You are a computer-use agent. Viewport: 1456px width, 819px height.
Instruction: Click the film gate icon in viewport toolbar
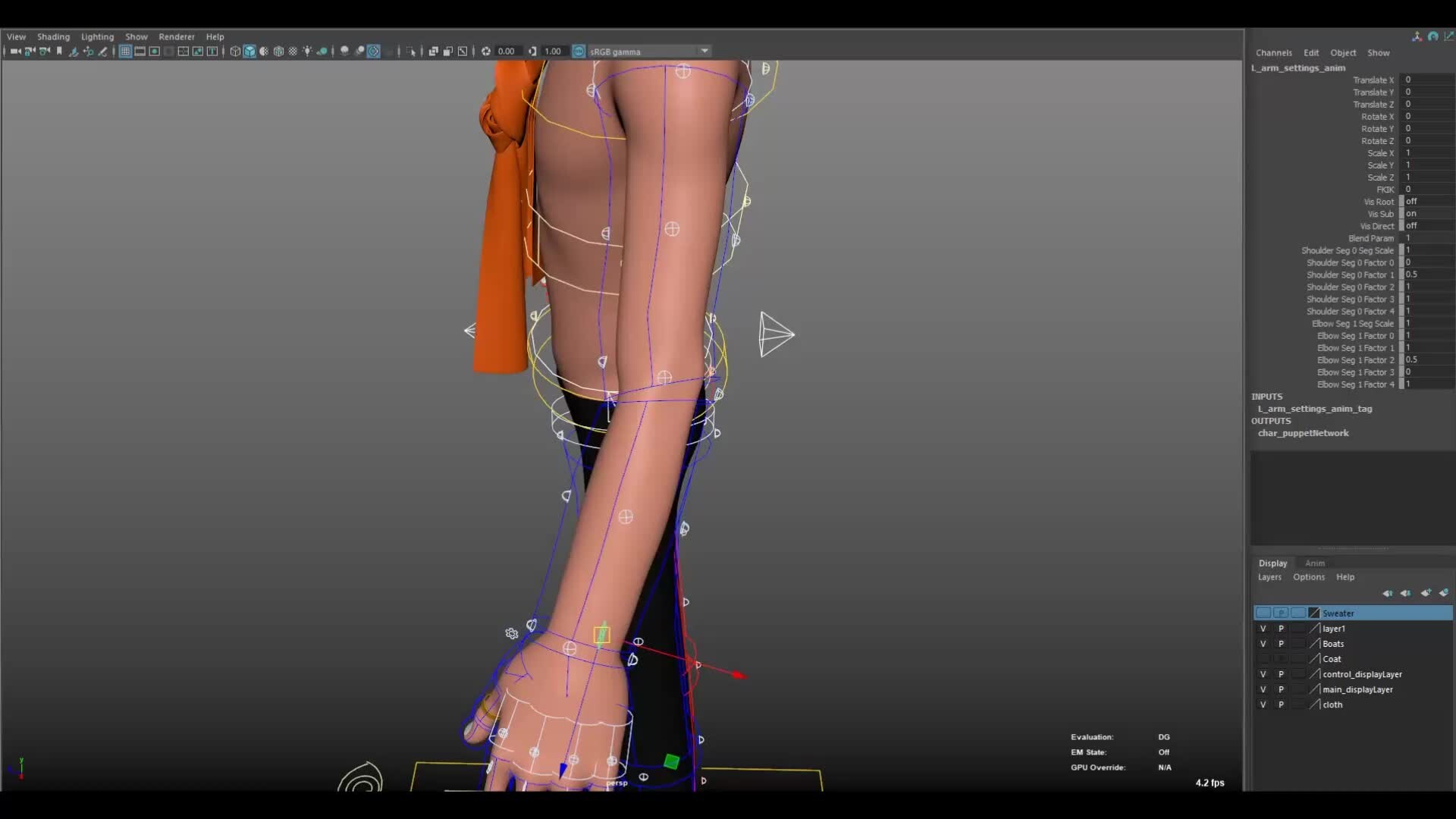pos(140,51)
